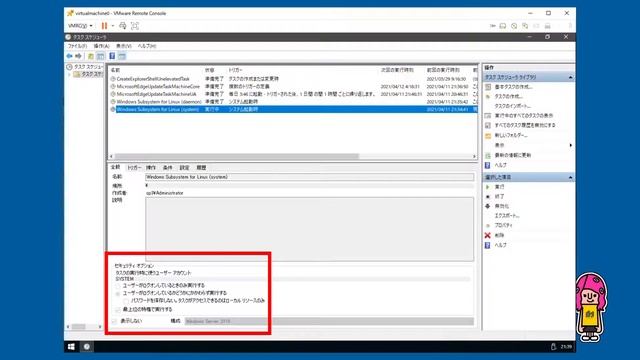
Task: Click 基本タスクの作成 wizard icon in action pane
Action: [x=488, y=87]
